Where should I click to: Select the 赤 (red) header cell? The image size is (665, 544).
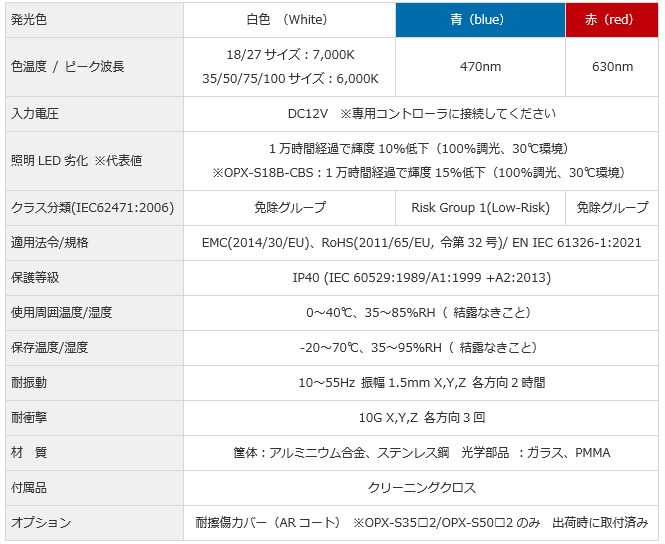(x=612, y=20)
